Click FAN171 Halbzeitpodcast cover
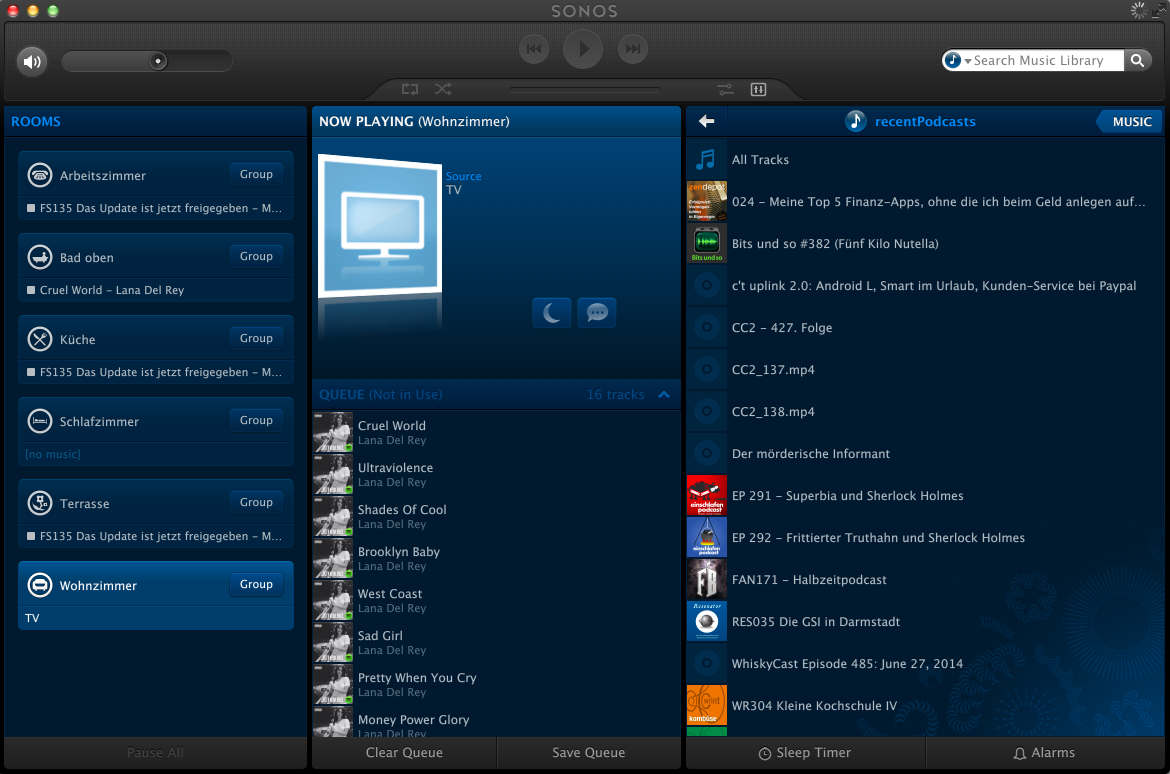The image size is (1170, 774). [x=706, y=579]
